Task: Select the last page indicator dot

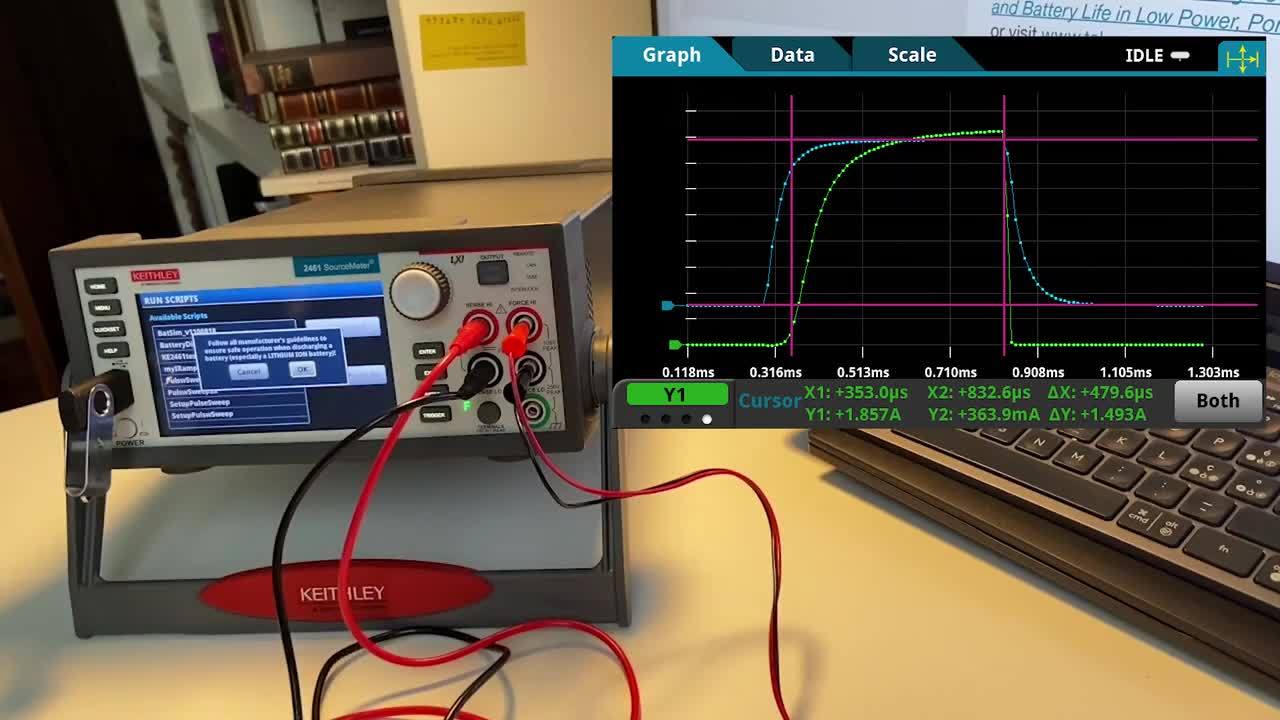Action: coord(707,419)
